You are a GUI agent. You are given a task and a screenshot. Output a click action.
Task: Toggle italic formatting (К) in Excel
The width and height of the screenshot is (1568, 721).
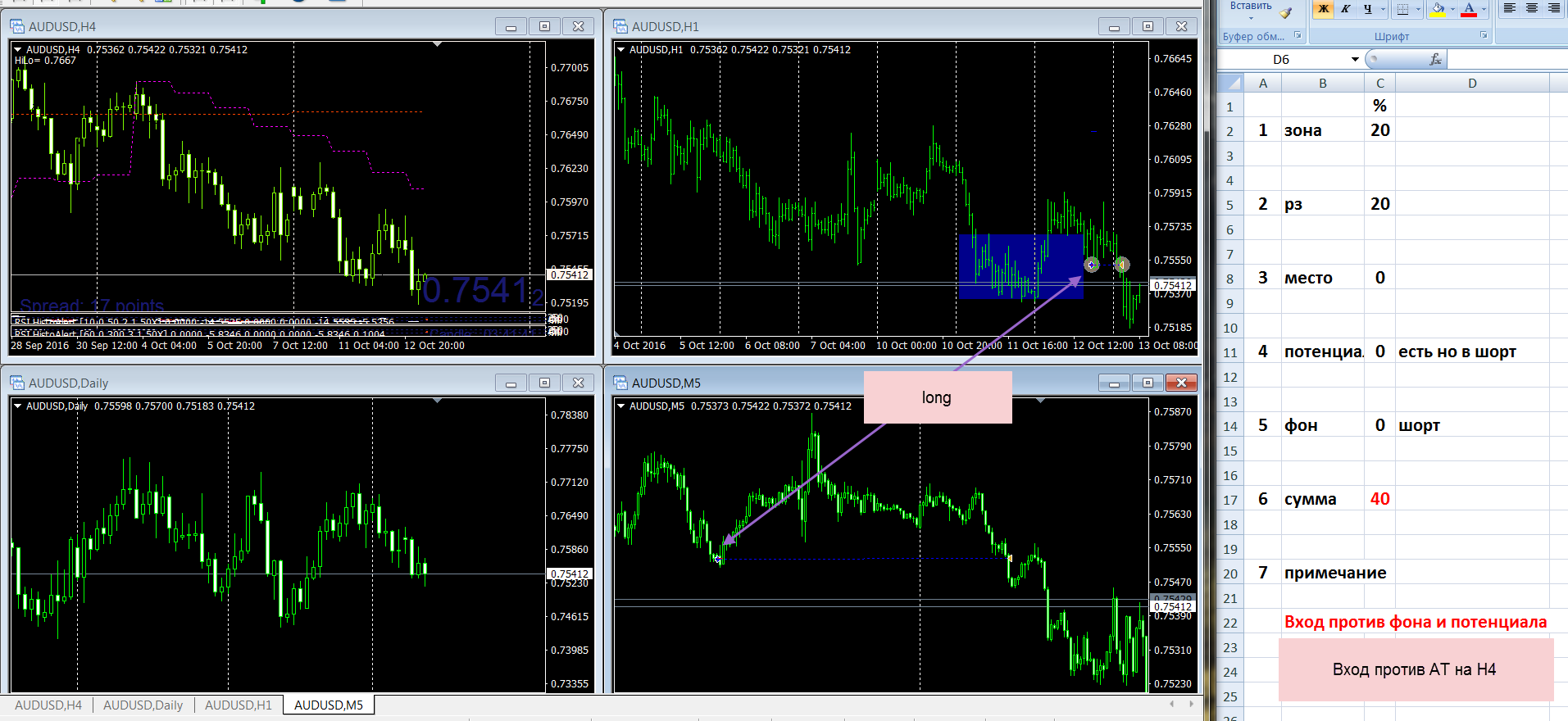1345,9
